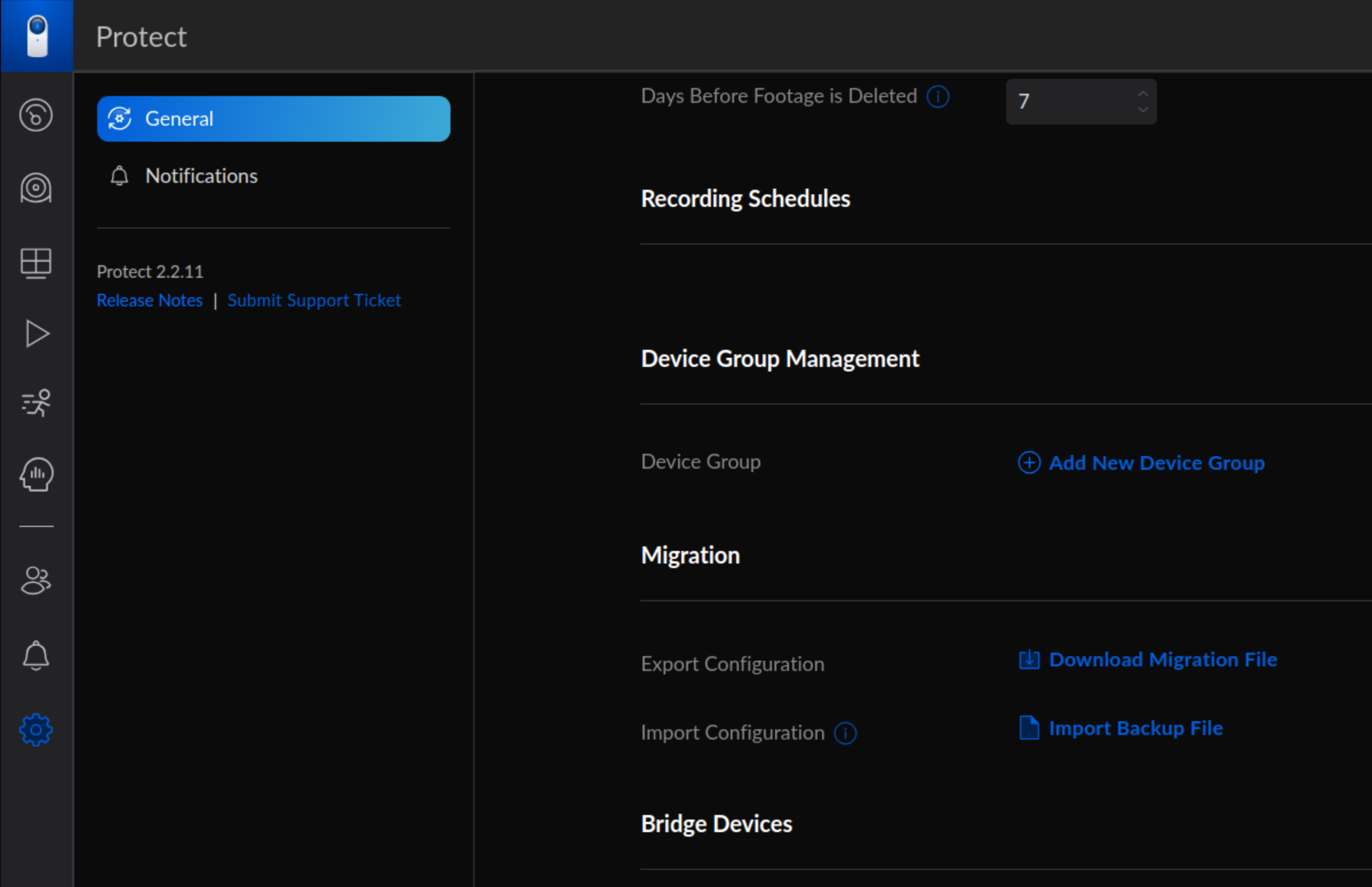
Task: Open the Notifications bell icon in sidebar
Action: (36, 655)
